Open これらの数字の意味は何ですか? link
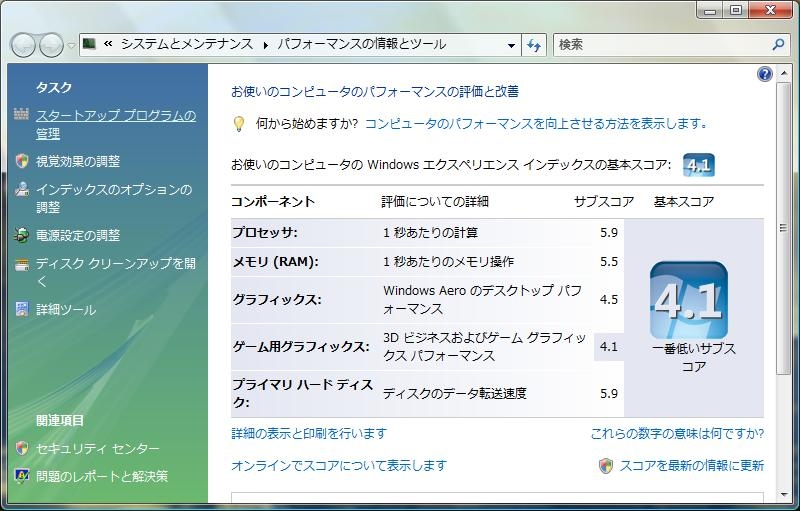 click(x=677, y=433)
